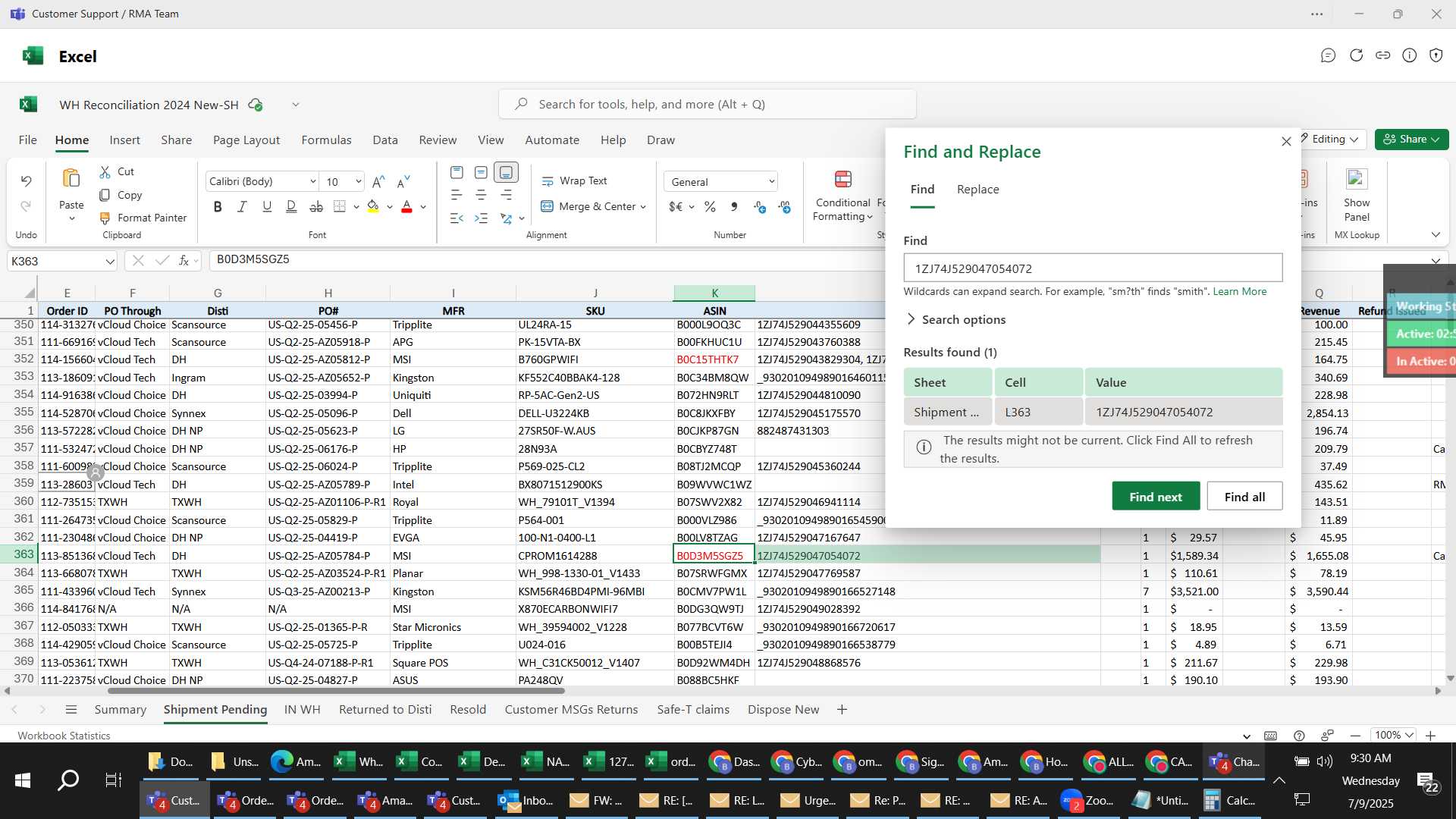
Task: Open the Learn More link
Action: point(1239,292)
